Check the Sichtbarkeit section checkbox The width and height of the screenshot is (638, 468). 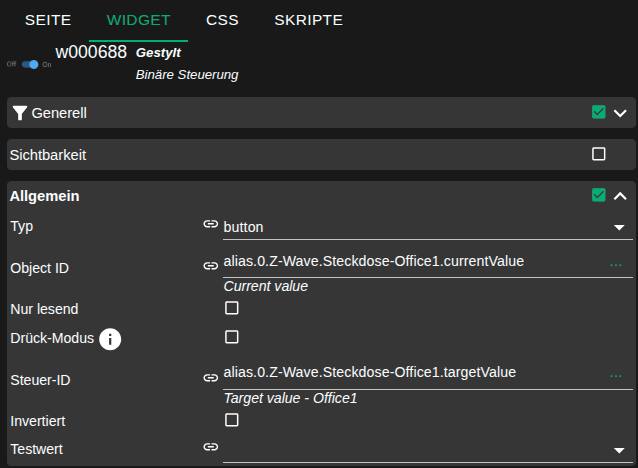tap(599, 154)
